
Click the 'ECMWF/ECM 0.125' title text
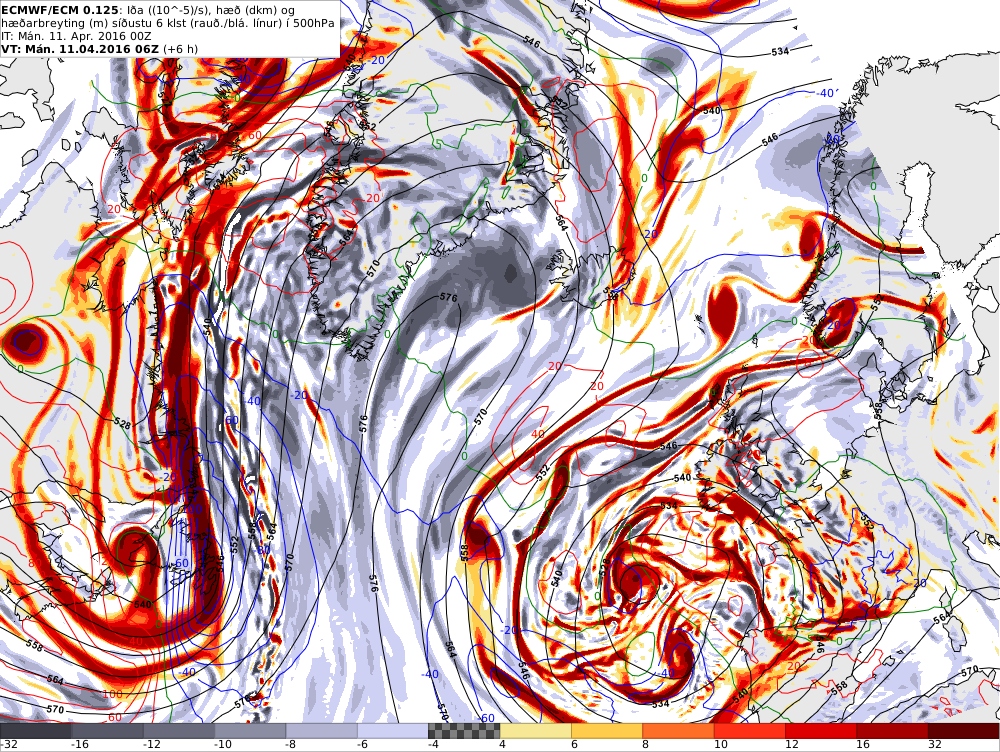coord(60,10)
